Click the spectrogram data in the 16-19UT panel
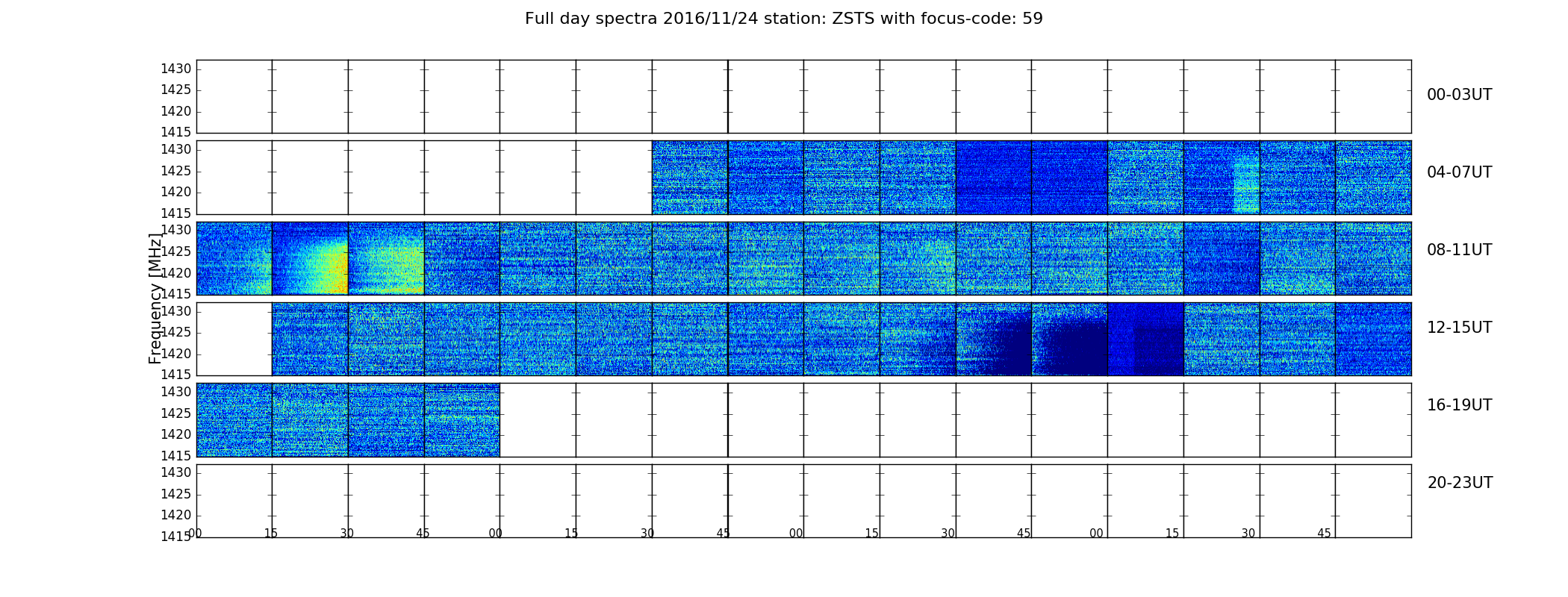 click(x=348, y=419)
